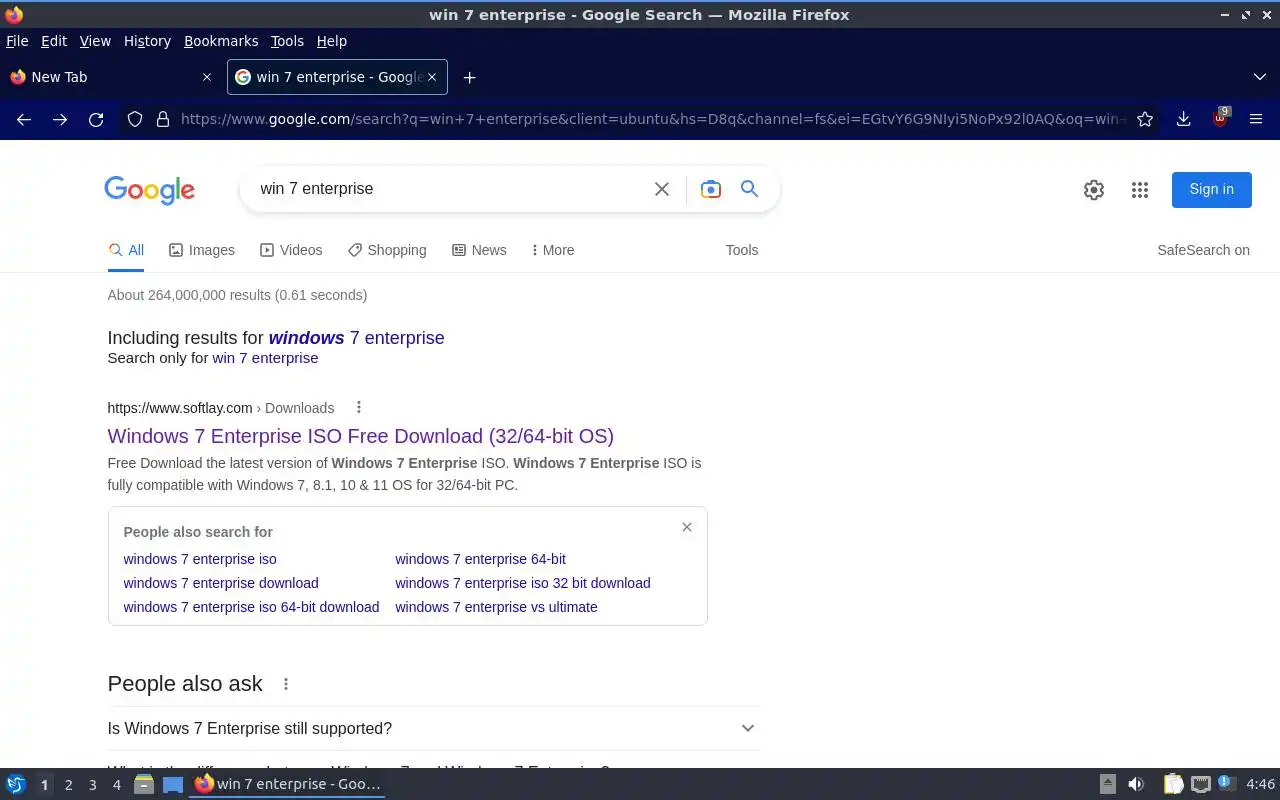Select the Videos results tab
Screen dimensions: 1280x800
point(291,250)
